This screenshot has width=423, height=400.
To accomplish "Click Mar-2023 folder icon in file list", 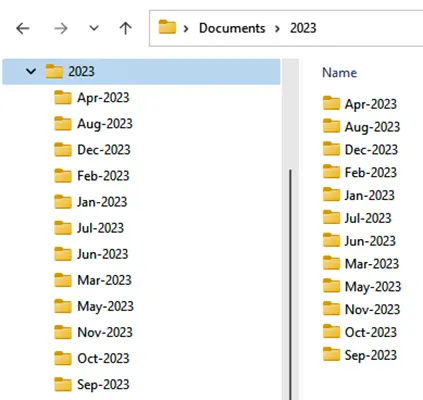I will pyautogui.click(x=331, y=262).
